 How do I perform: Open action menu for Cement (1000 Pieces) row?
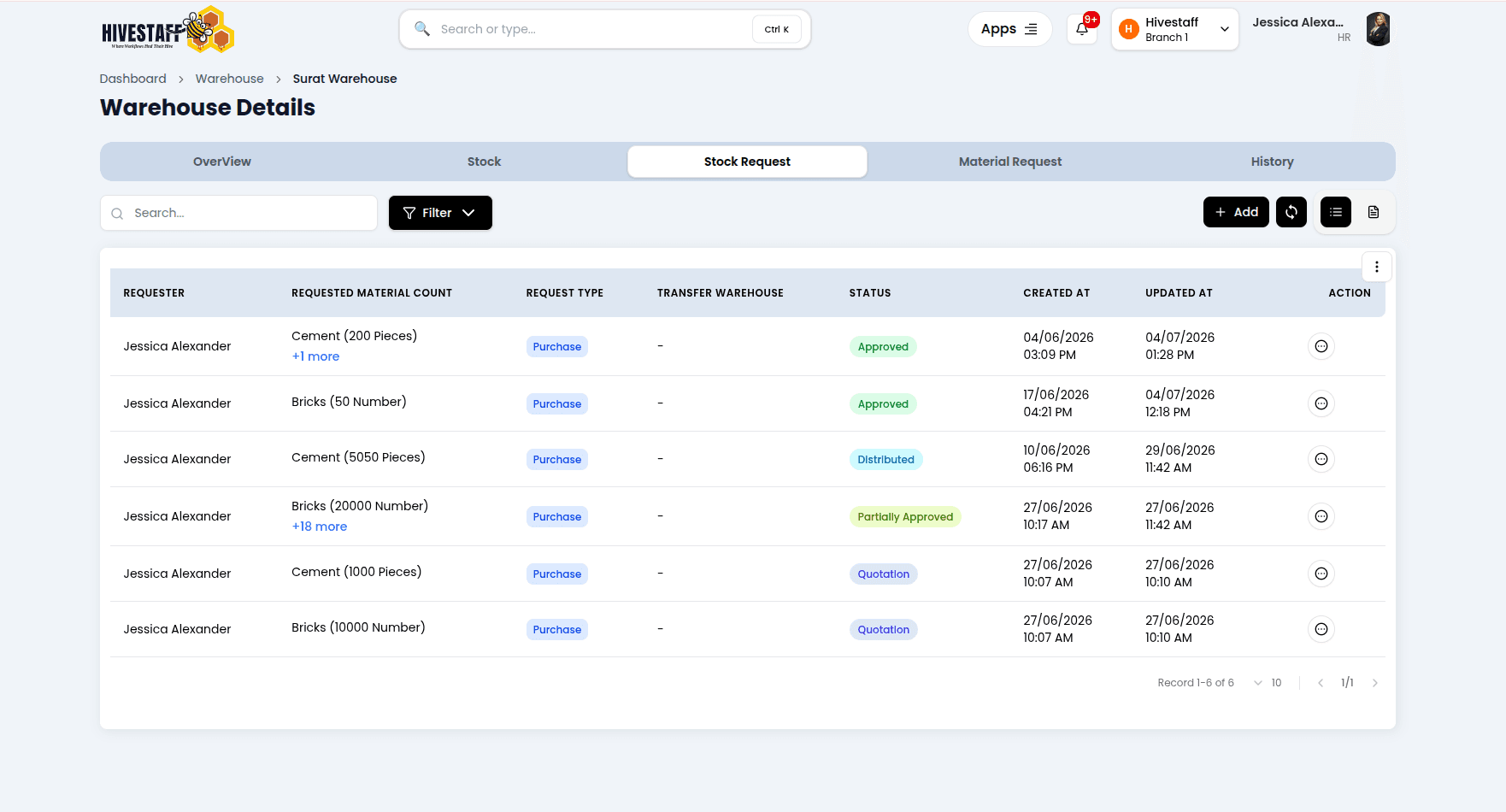tap(1321, 574)
